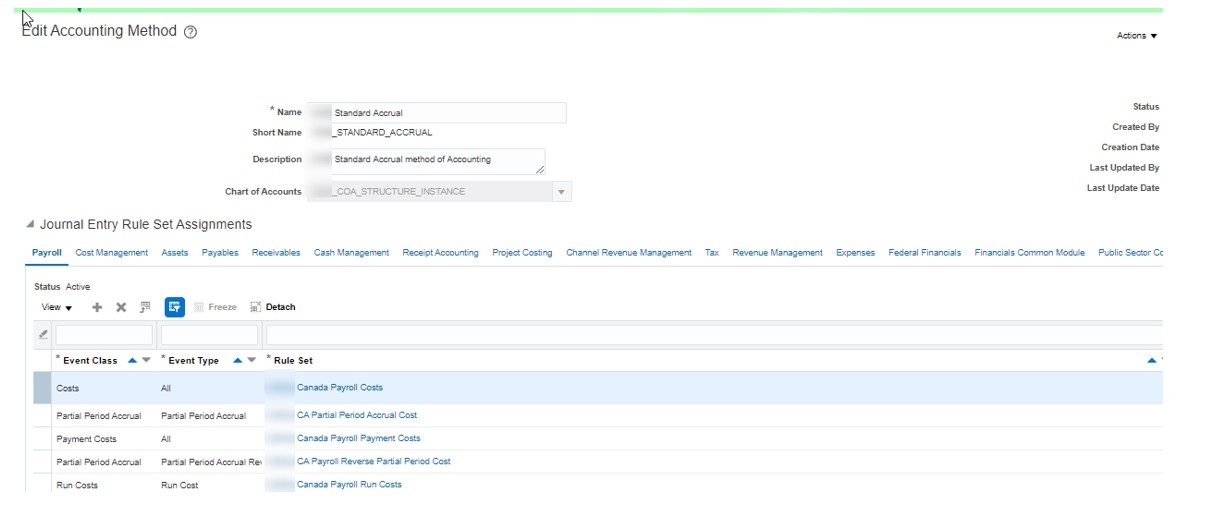Open the Actions dropdown menu
This screenshot has width=1227, height=513.
[1137, 36]
